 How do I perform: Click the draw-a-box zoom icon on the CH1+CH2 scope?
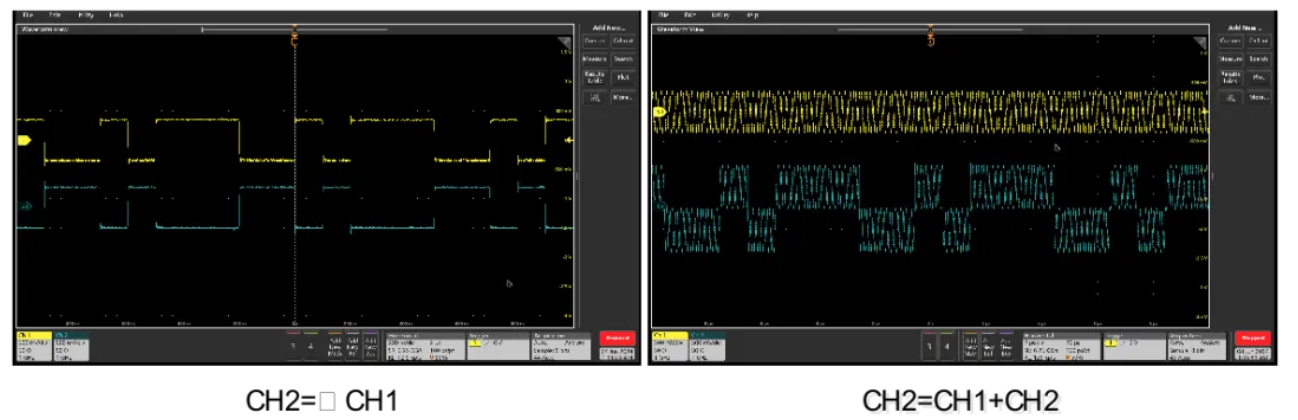click(1231, 98)
